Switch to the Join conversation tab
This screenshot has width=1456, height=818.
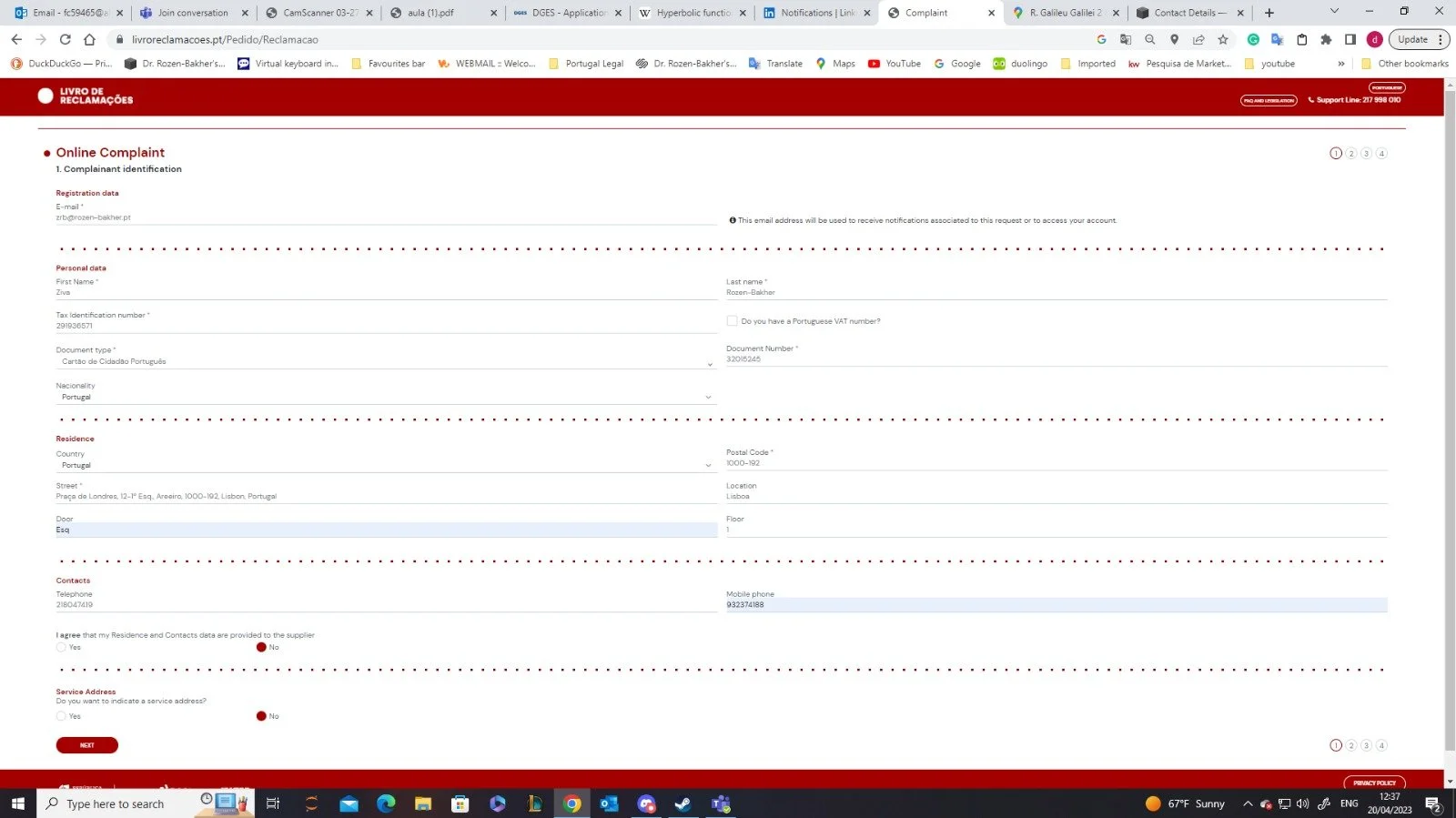coord(195,13)
